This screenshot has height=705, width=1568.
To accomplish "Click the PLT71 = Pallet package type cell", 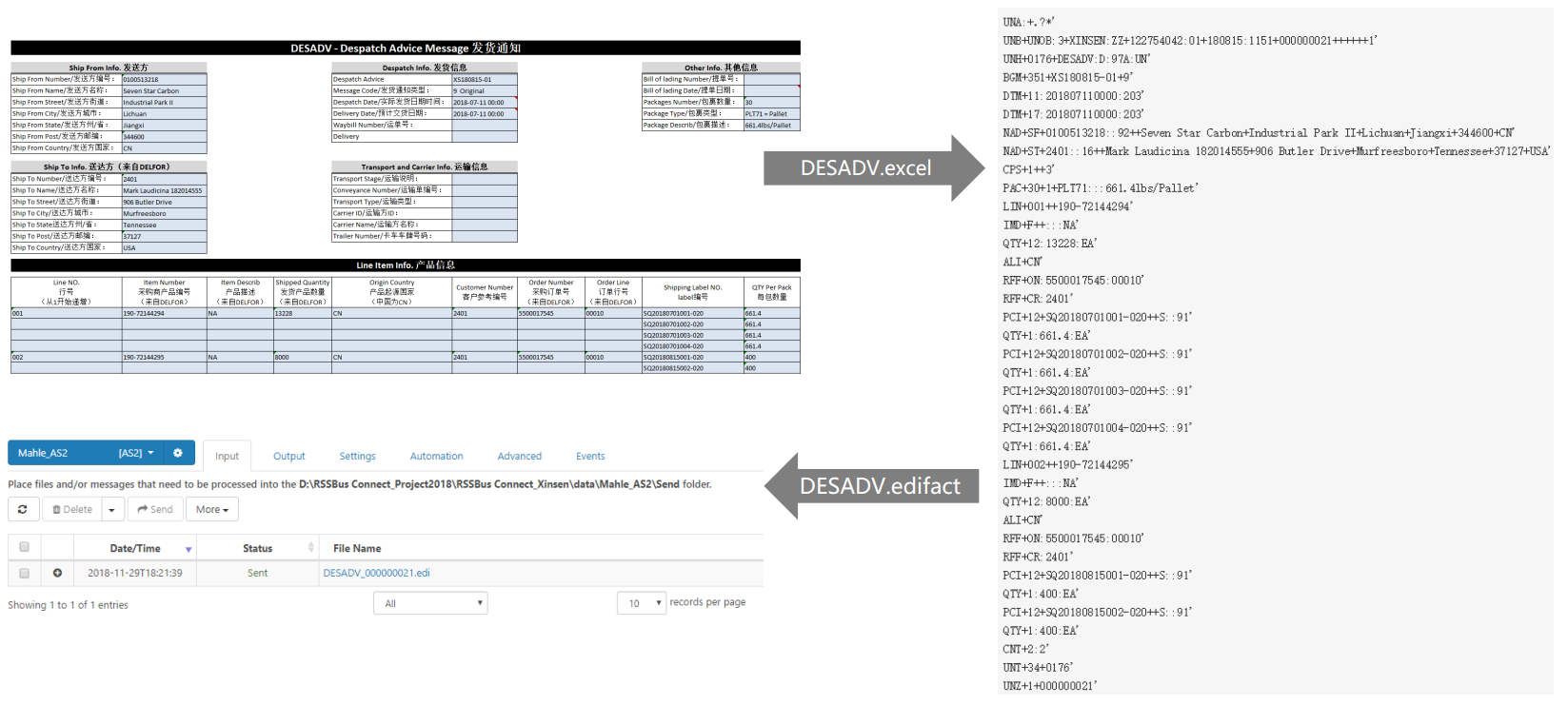I will click(771, 113).
